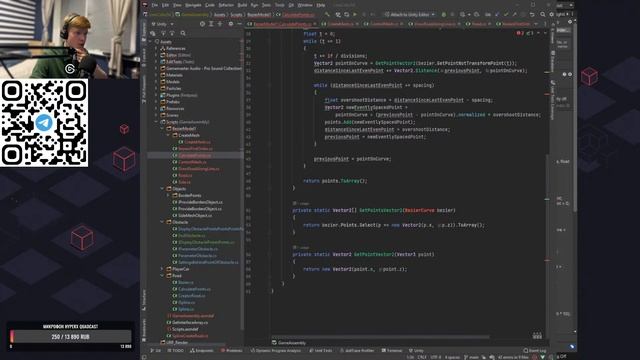
Task: Switch to the active CalculatePoints editor tab
Action: 282,24
